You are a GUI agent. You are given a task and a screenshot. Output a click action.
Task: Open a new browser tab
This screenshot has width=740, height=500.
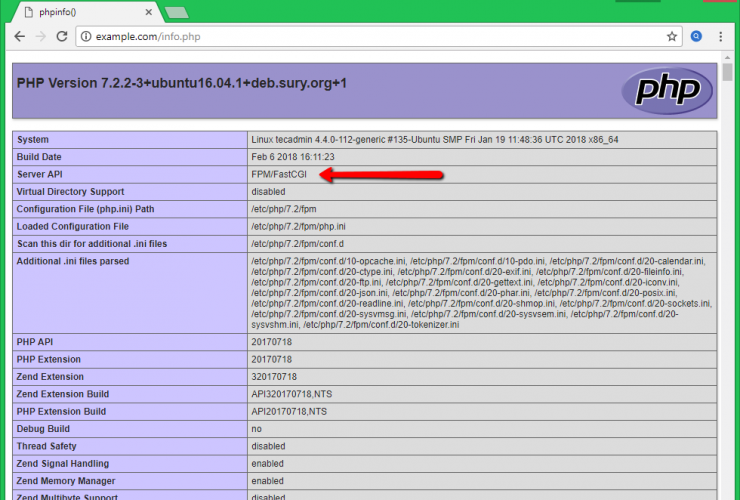176,12
